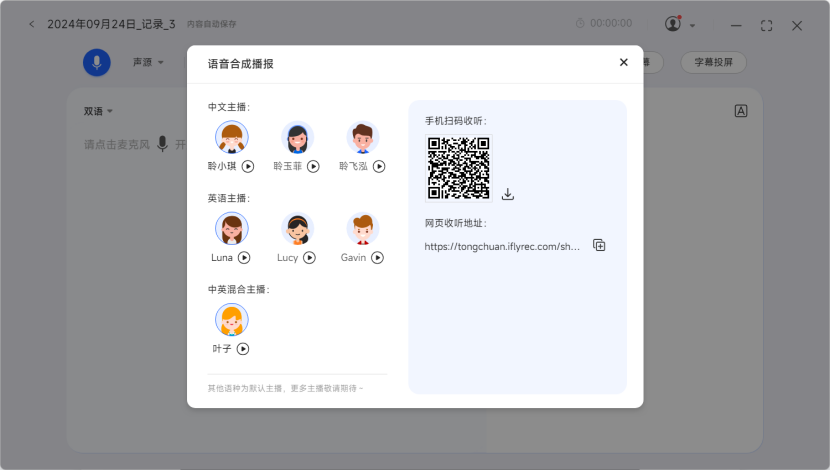Click the 英语主播 section label
830x471 pixels.
coord(229,198)
